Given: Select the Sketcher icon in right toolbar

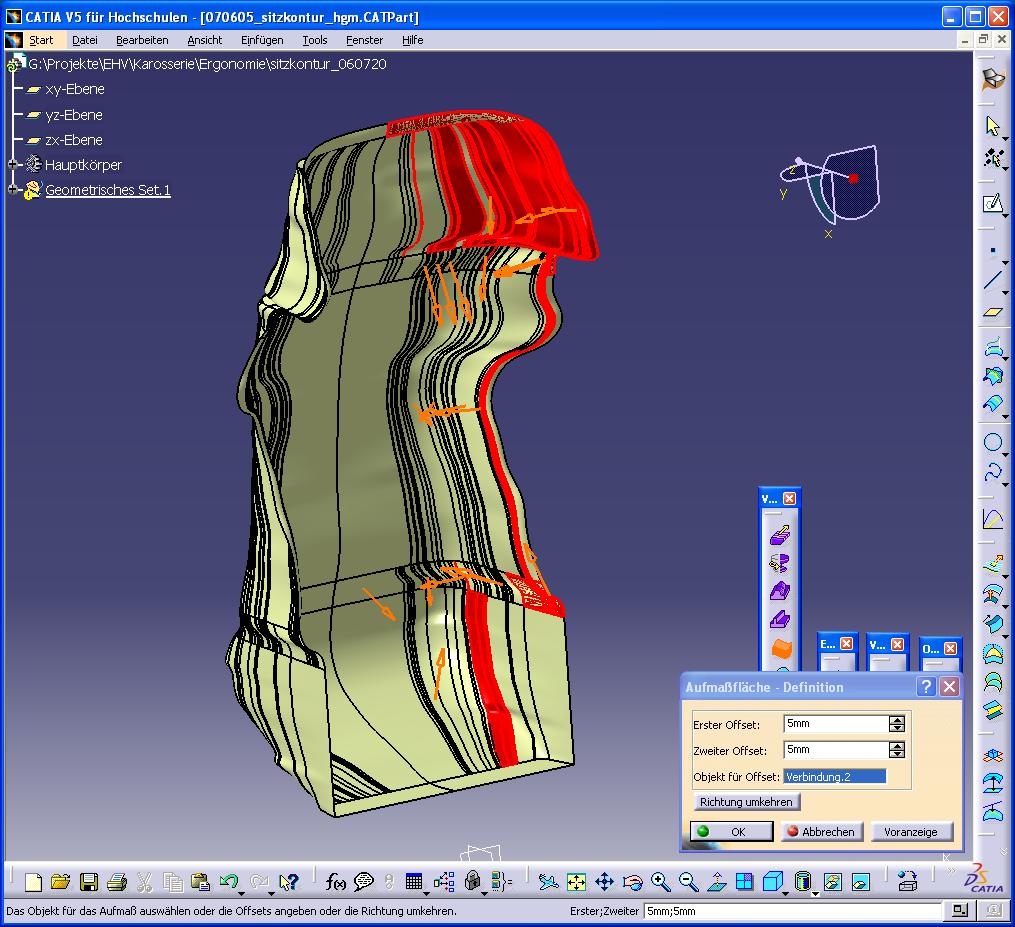Looking at the screenshot, I should (992, 204).
